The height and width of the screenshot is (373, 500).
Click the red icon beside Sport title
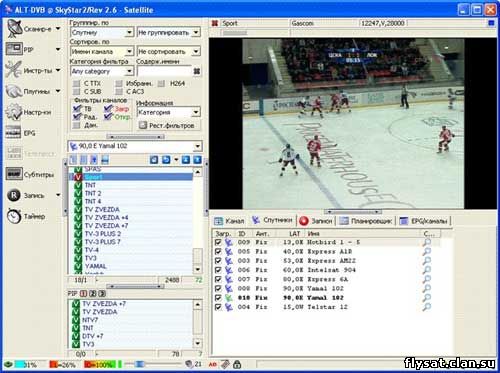(x=215, y=23)
